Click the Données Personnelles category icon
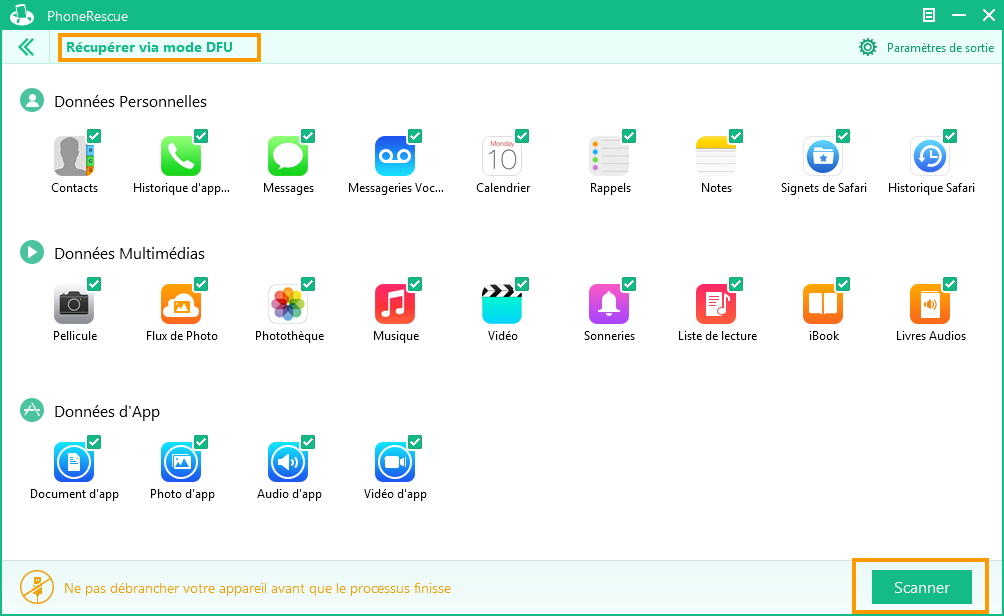This screenshot has width=1004, height=616. point(32,101)
